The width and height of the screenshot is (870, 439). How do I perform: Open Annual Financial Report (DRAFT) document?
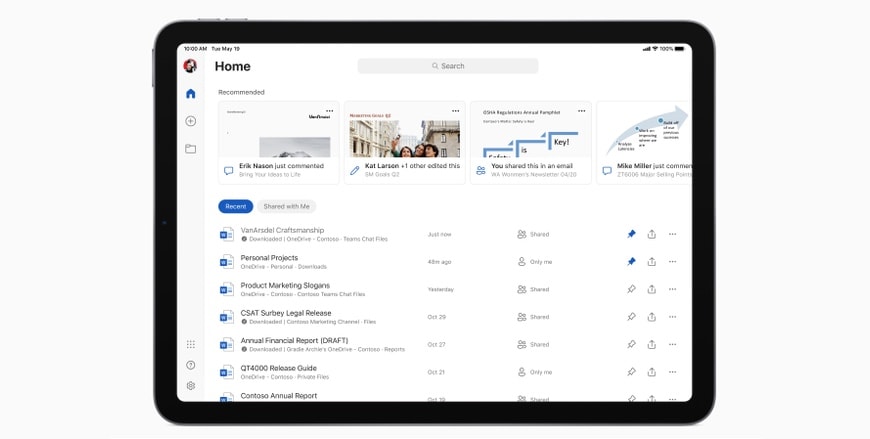[x=294, y=341]
